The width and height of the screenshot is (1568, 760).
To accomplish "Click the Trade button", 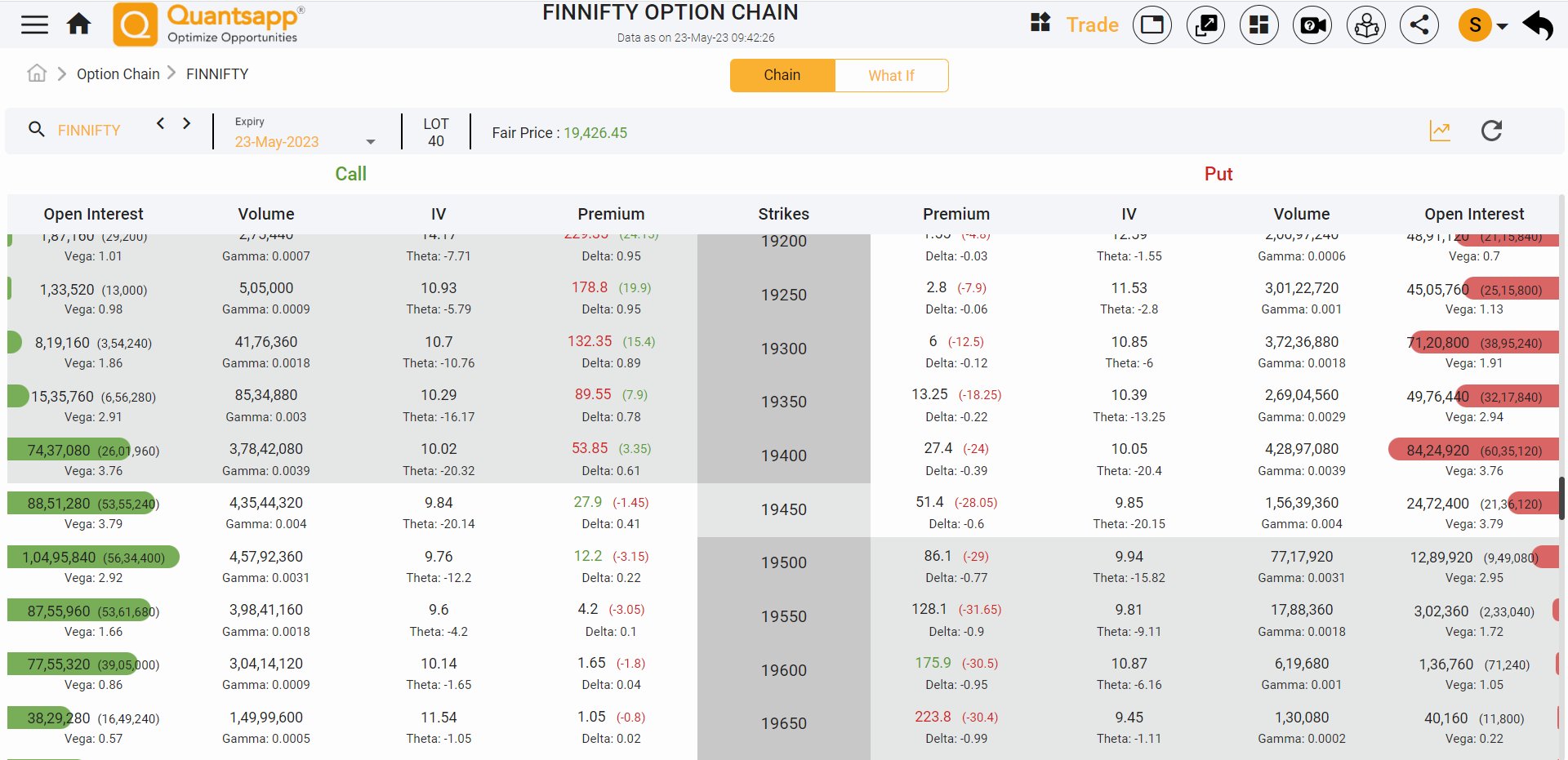I will (1092, 24).
